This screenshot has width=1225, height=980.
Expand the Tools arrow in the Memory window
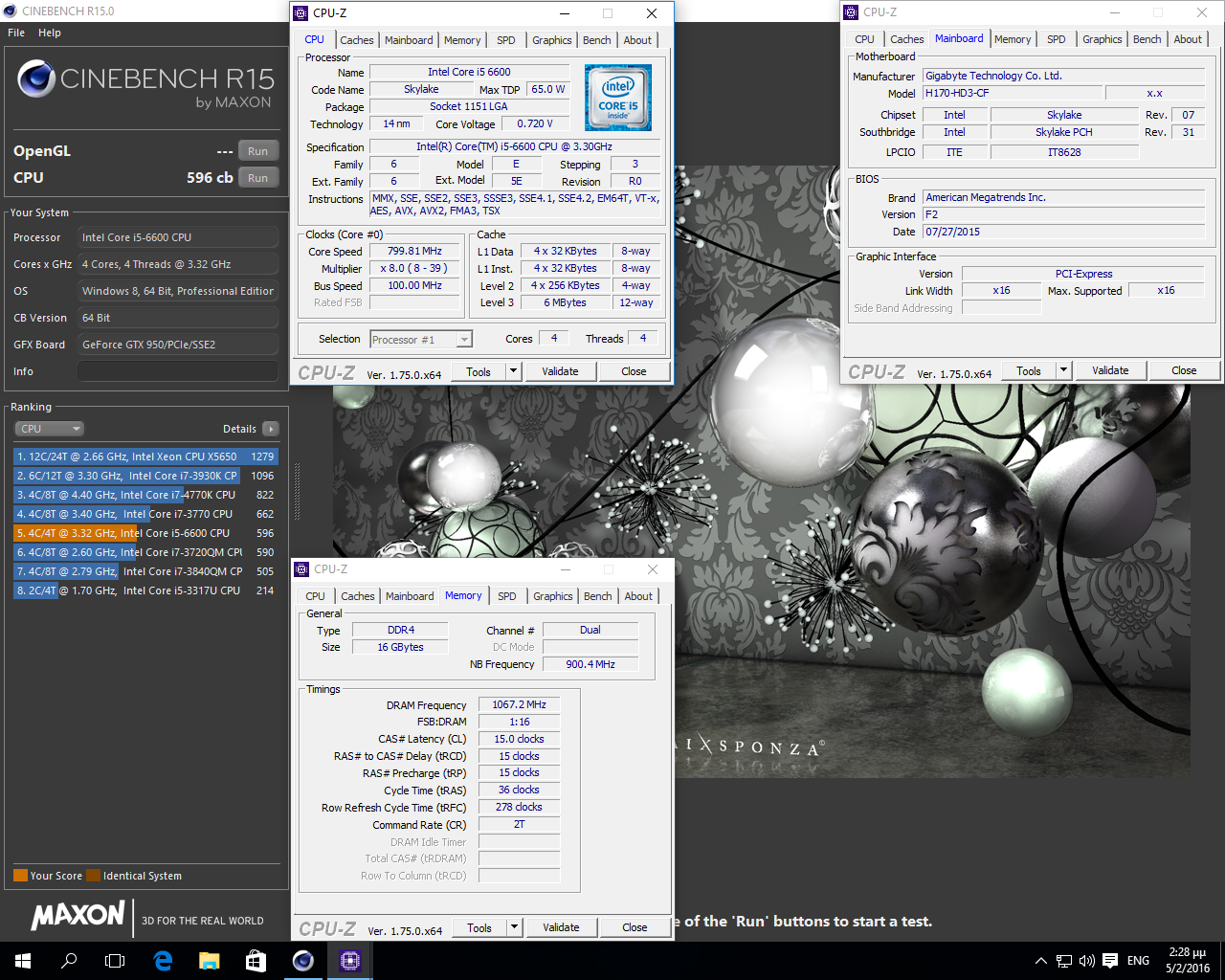(x=514, y=927)
